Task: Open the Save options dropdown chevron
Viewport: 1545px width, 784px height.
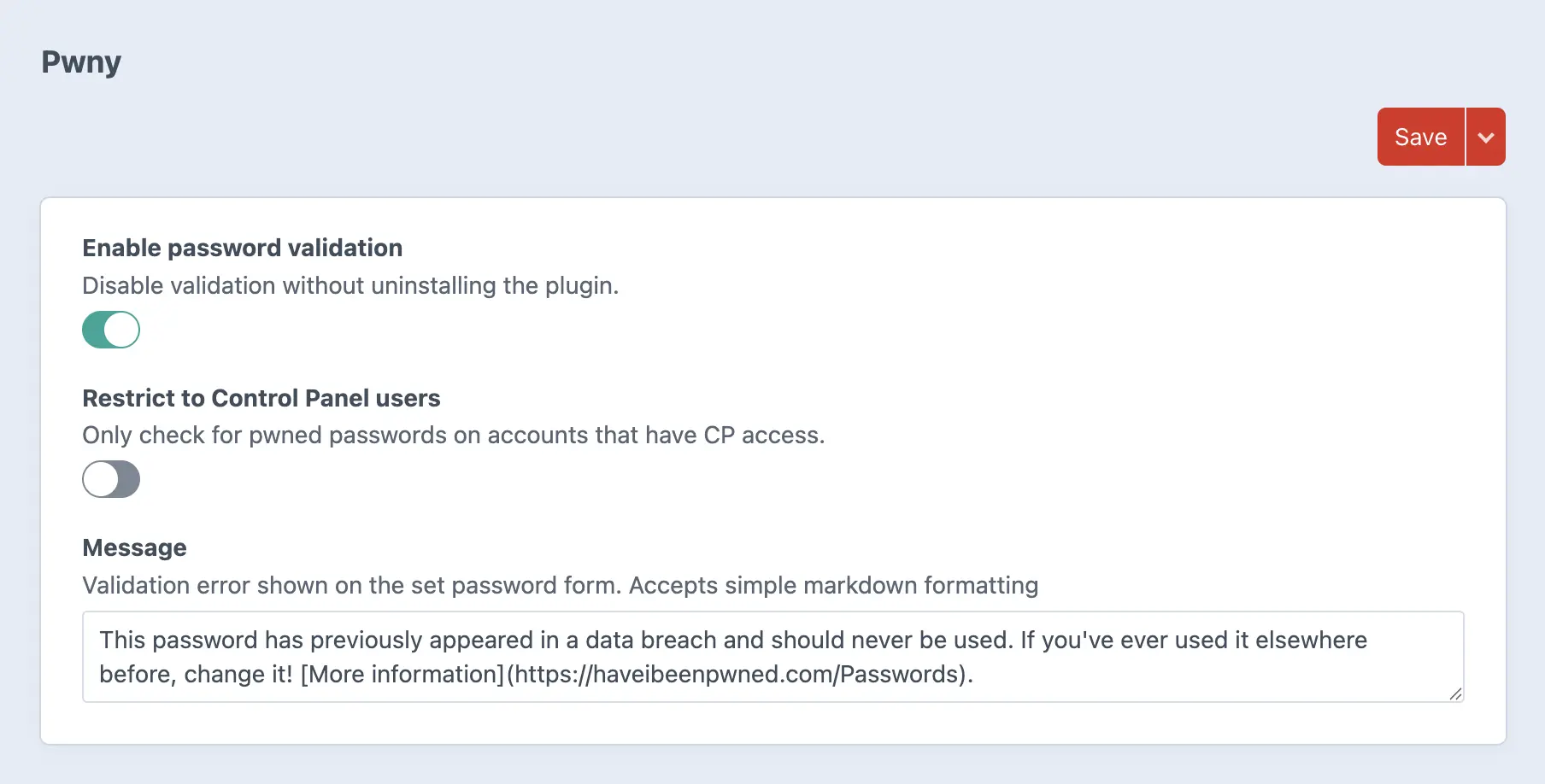Action: 1486,137
